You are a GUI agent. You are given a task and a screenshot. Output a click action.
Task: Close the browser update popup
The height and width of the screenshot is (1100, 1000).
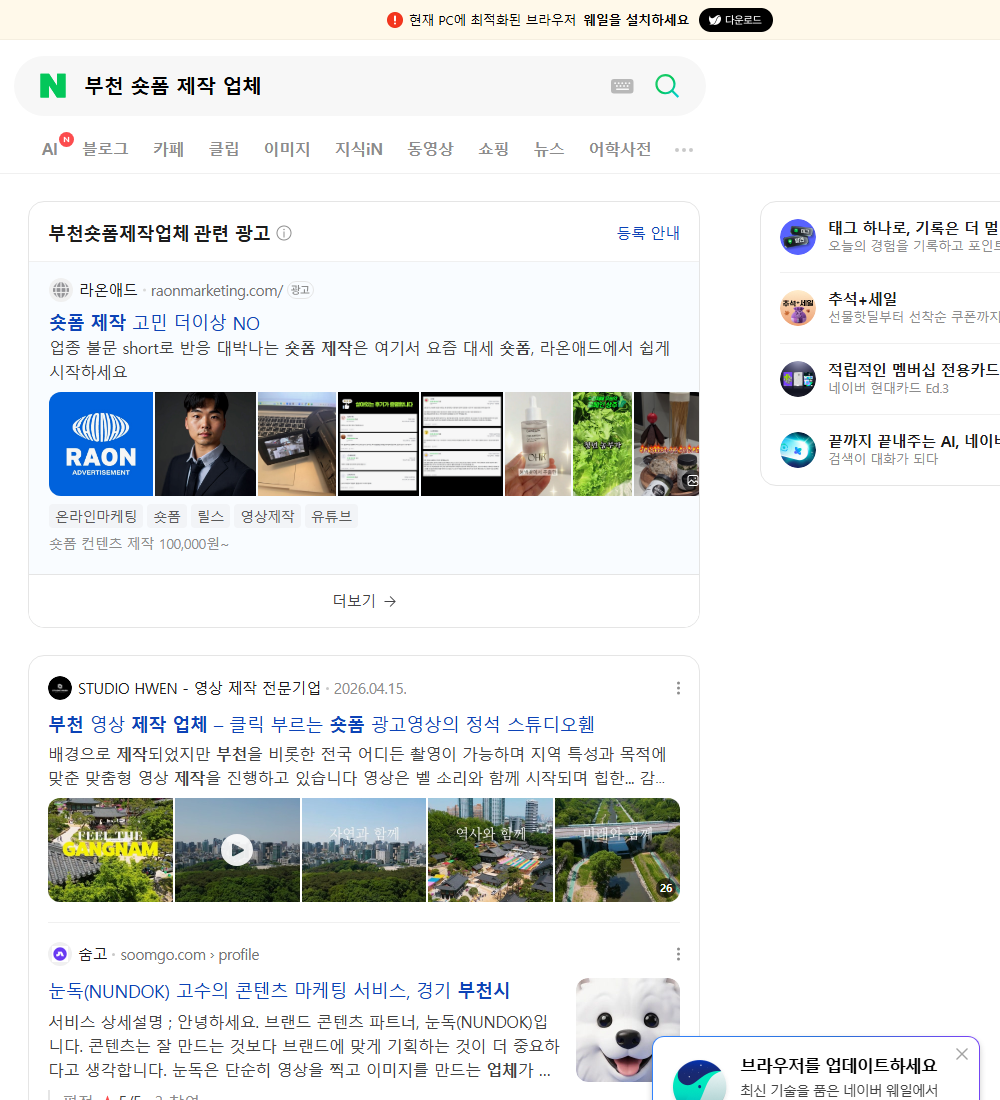pos(961,1054)
